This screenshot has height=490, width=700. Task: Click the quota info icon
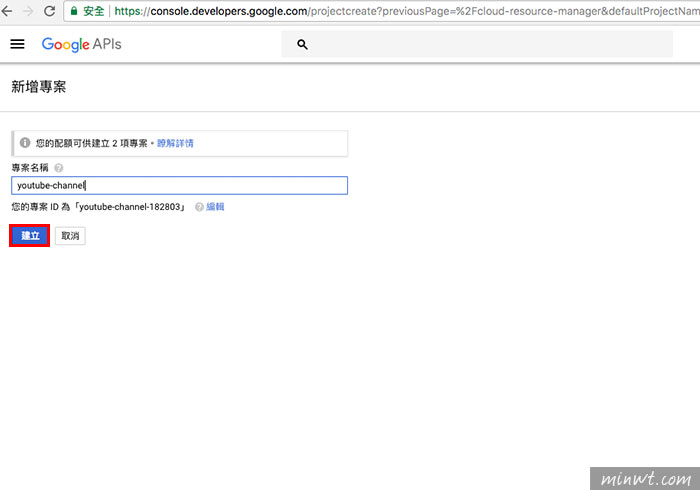pyautogui.click(x=25, y=143)
